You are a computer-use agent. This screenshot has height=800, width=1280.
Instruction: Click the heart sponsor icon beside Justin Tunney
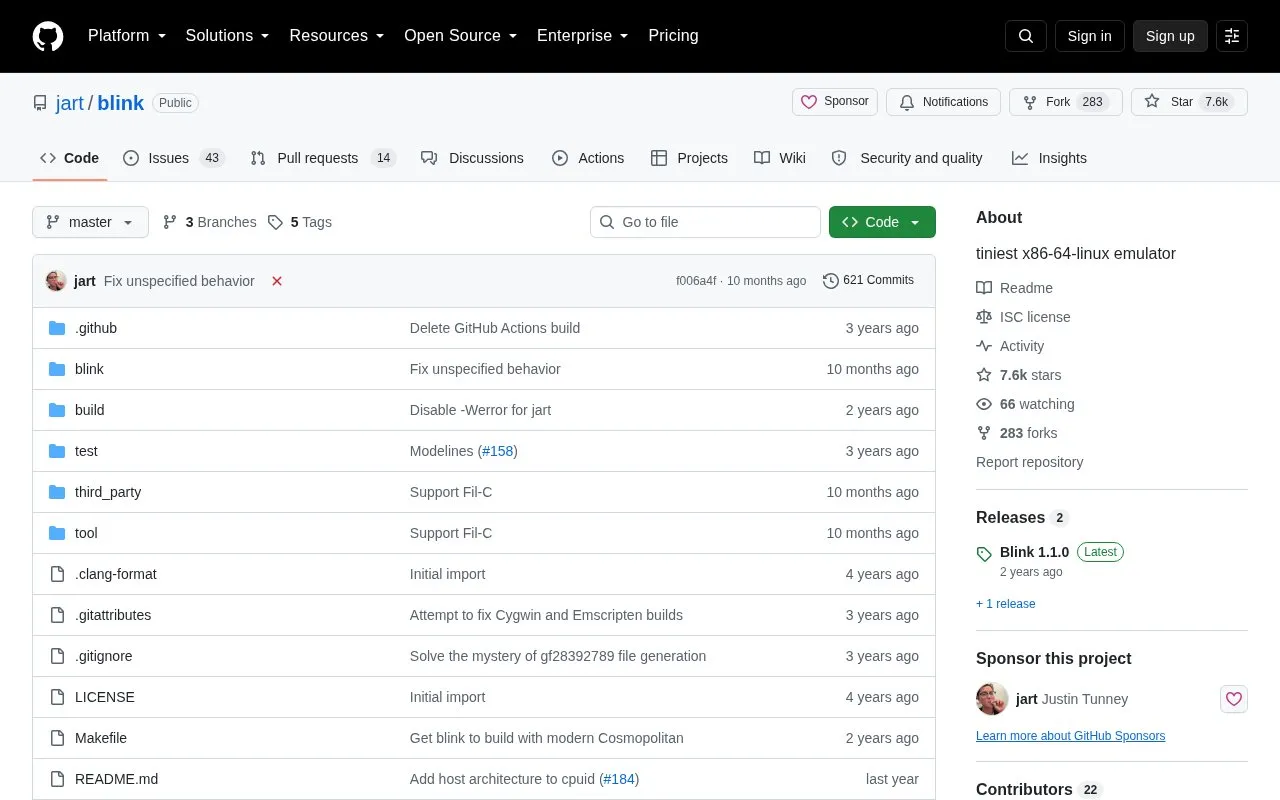pos(1234,699)
